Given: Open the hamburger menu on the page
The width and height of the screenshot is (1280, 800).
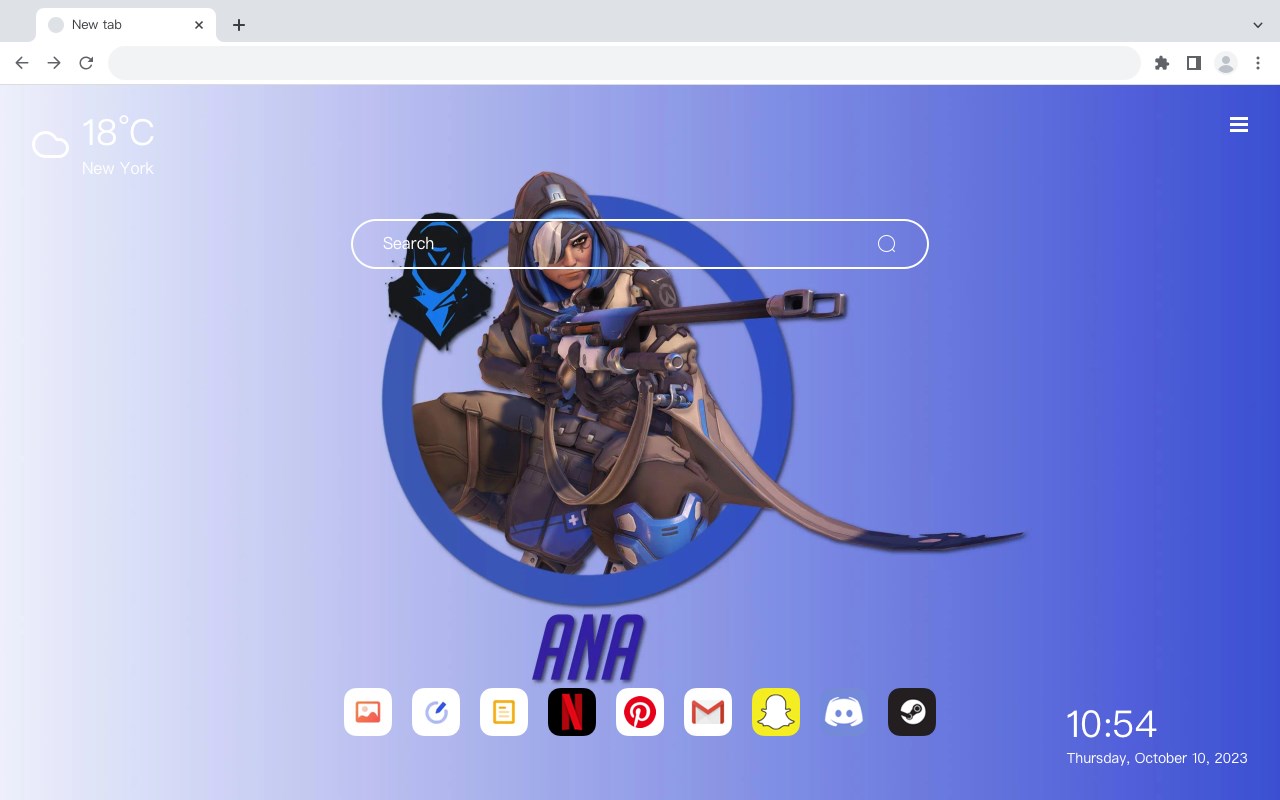Looking at the screenshot, I should coord(1239,125).
